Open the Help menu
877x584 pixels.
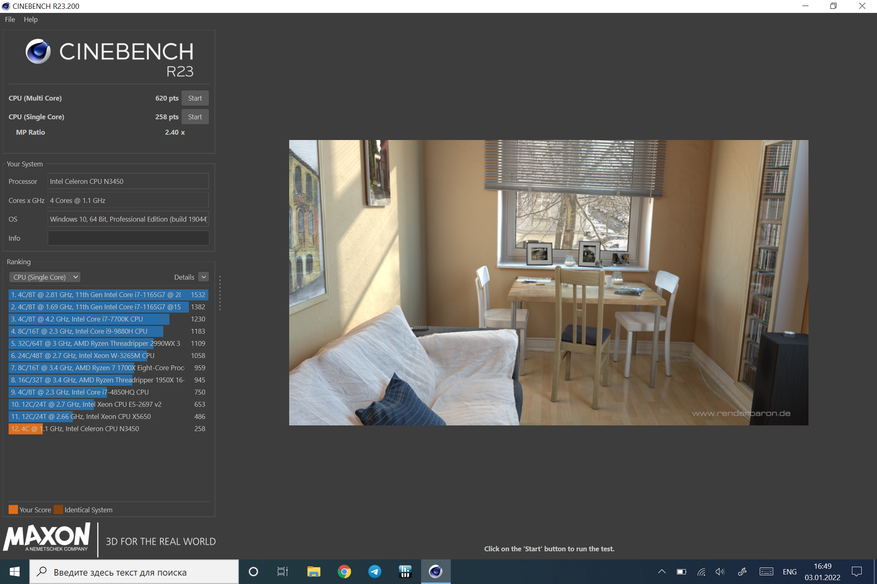point(31,20)
